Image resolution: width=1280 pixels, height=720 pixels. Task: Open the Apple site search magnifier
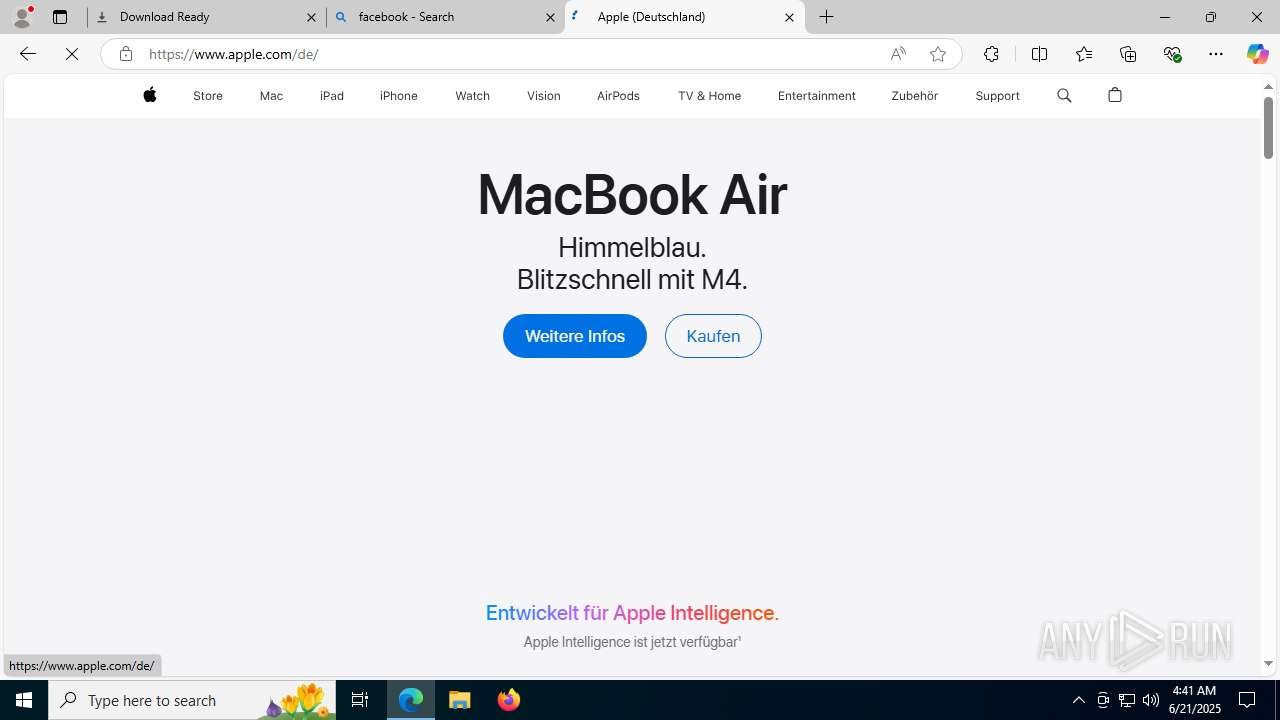coord(1064,95)
